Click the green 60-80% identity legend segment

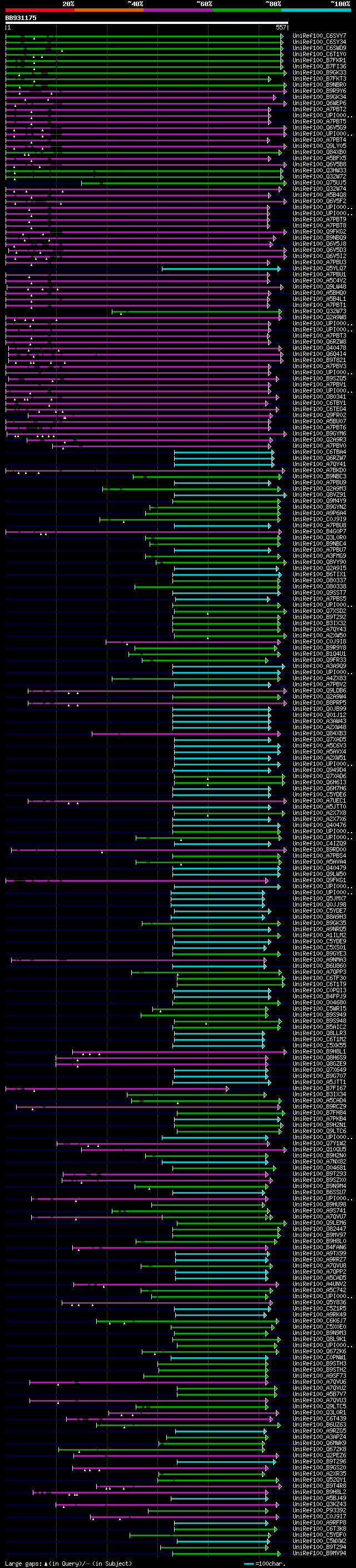[247, 11]
